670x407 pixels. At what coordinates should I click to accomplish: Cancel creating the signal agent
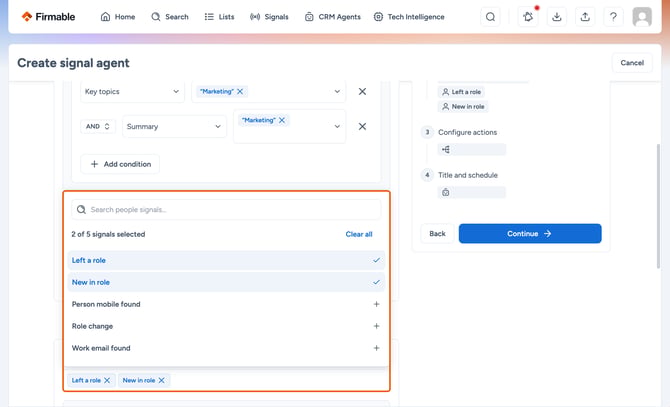pos(632,63)
